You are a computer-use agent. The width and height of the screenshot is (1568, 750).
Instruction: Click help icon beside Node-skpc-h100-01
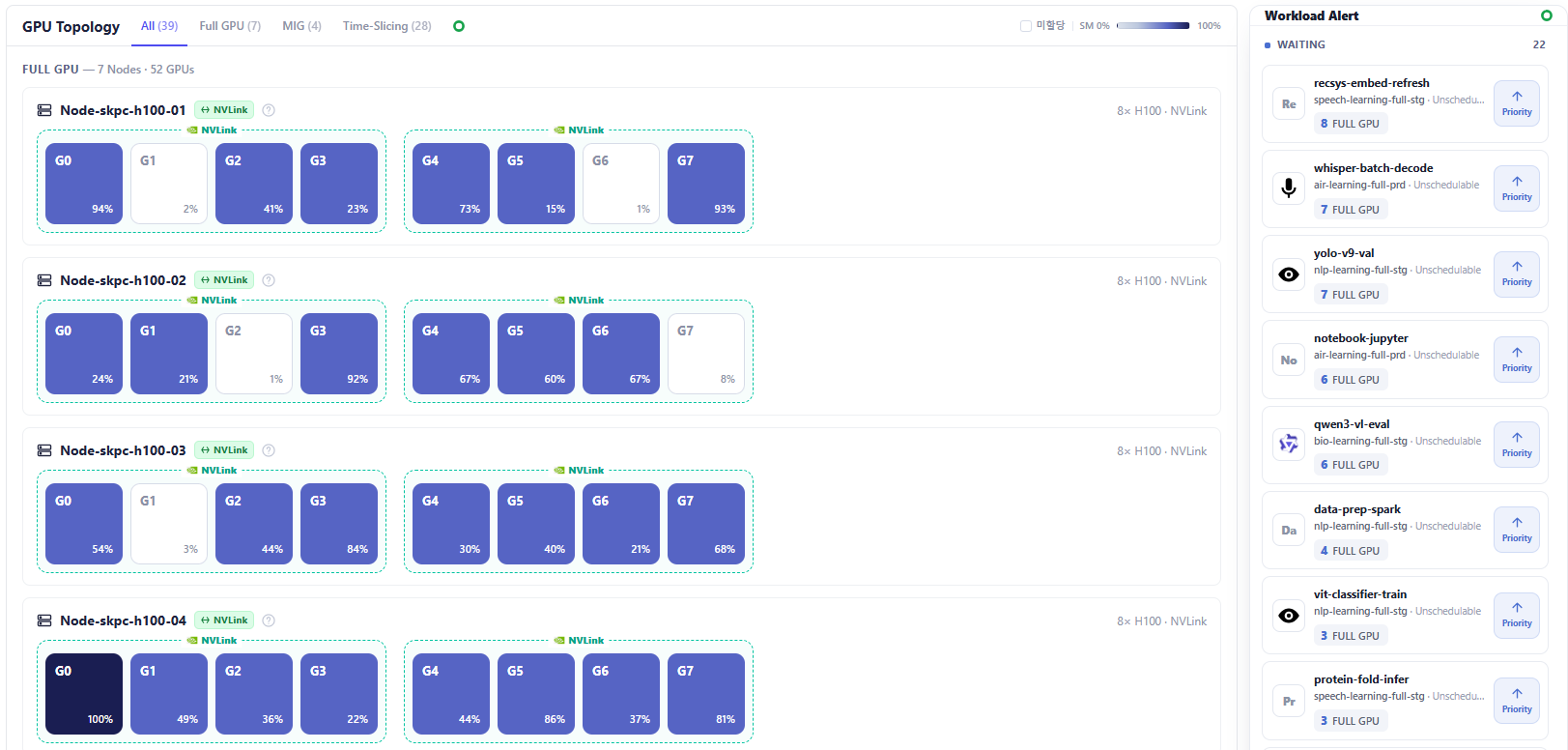point(269,110)
